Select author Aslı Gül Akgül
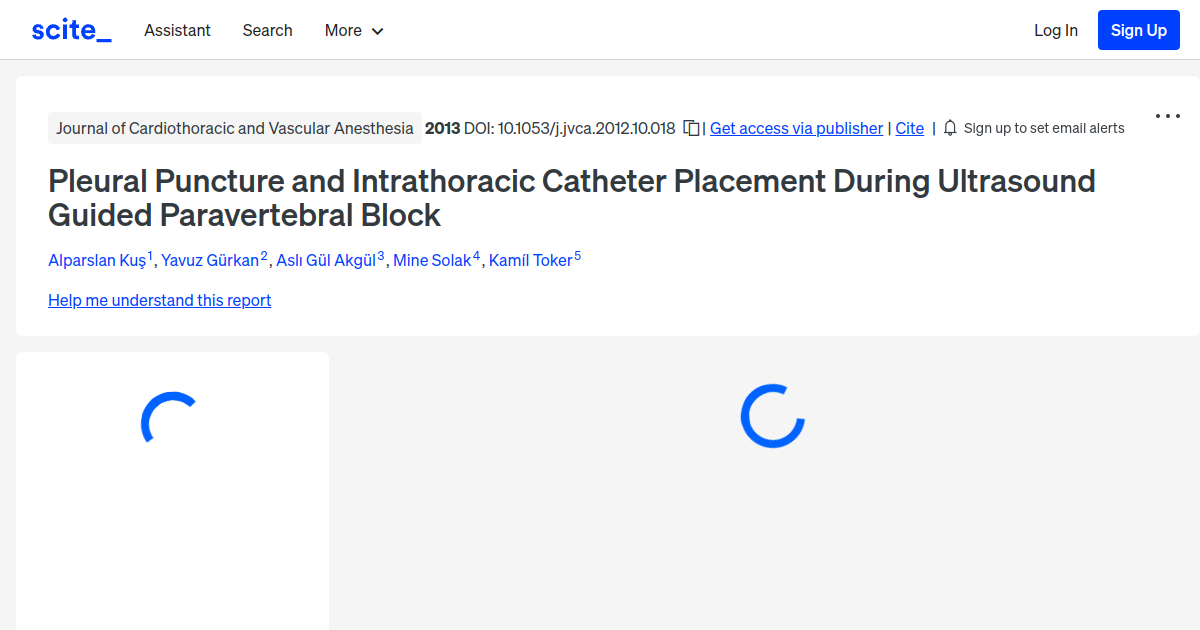Screen dimensions: 1200x630 (x=325, y=259)
